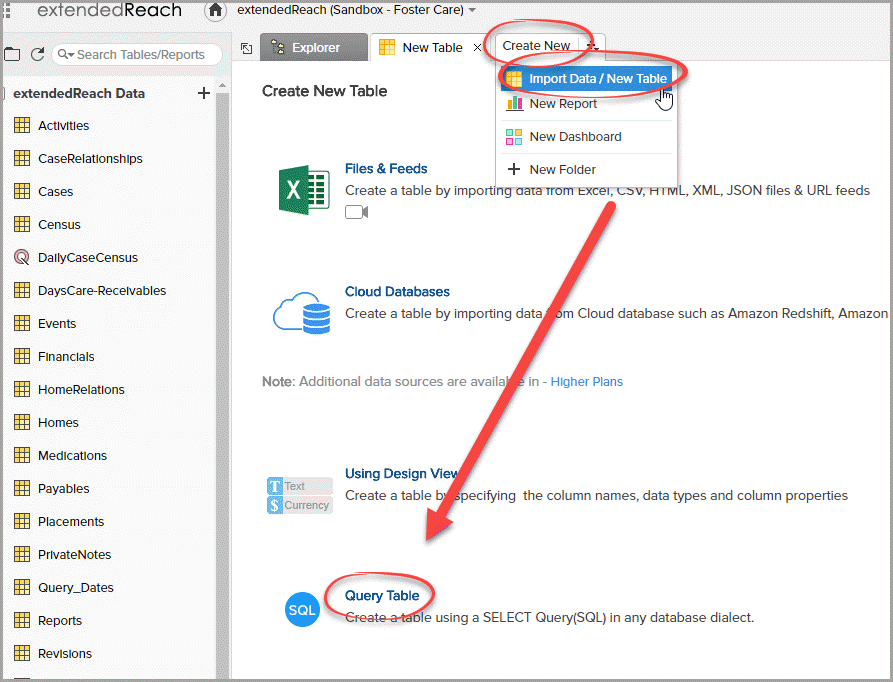Click the Events table icon
The height and width of the screenshot is (682, 893).
pos(22,323)
